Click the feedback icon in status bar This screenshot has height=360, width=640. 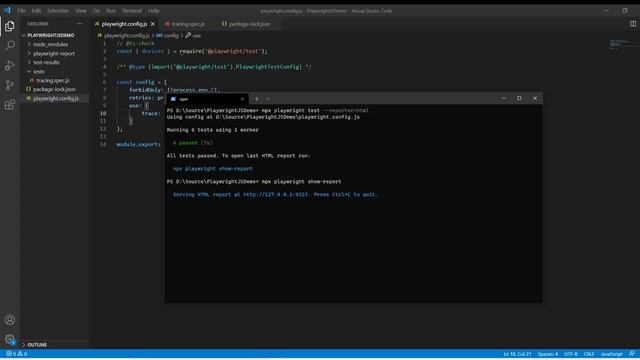[632, 354]
